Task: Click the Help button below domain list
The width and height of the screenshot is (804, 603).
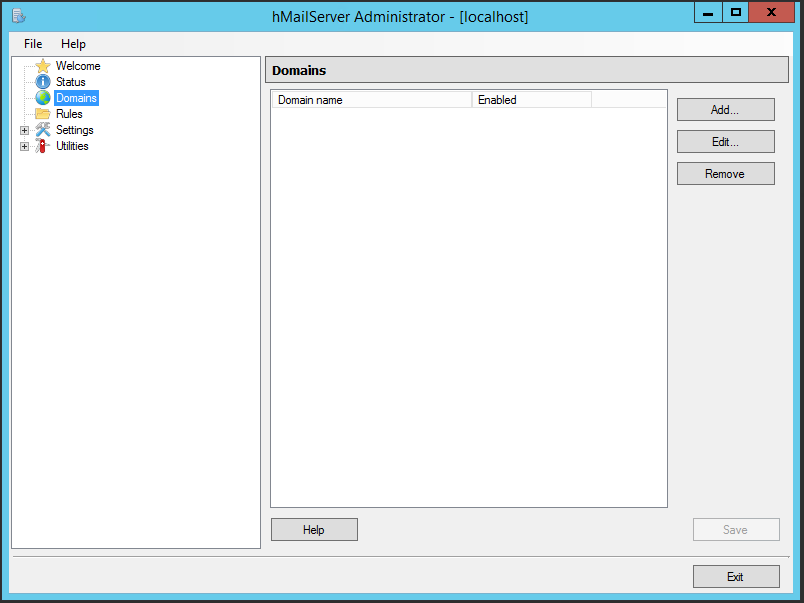Action: (x=314, y=530)
